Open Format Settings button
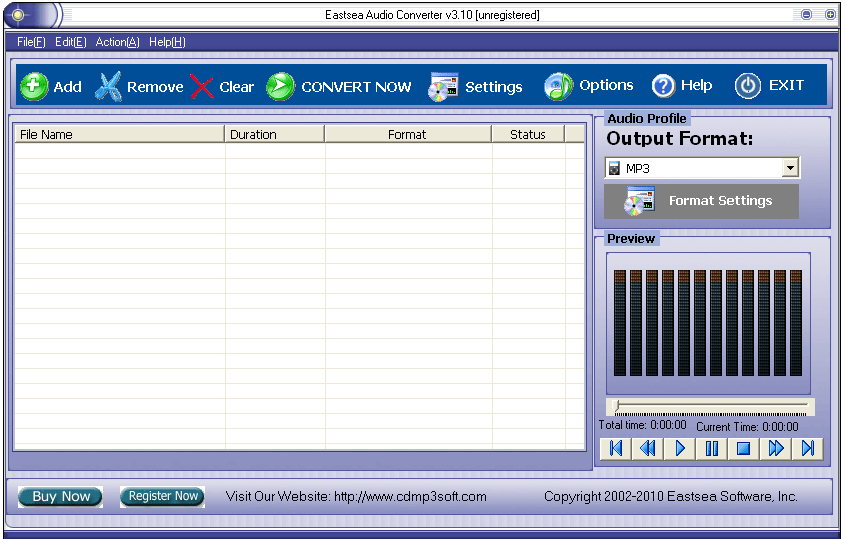Screen dimensions: 847x539 point(701,201)
